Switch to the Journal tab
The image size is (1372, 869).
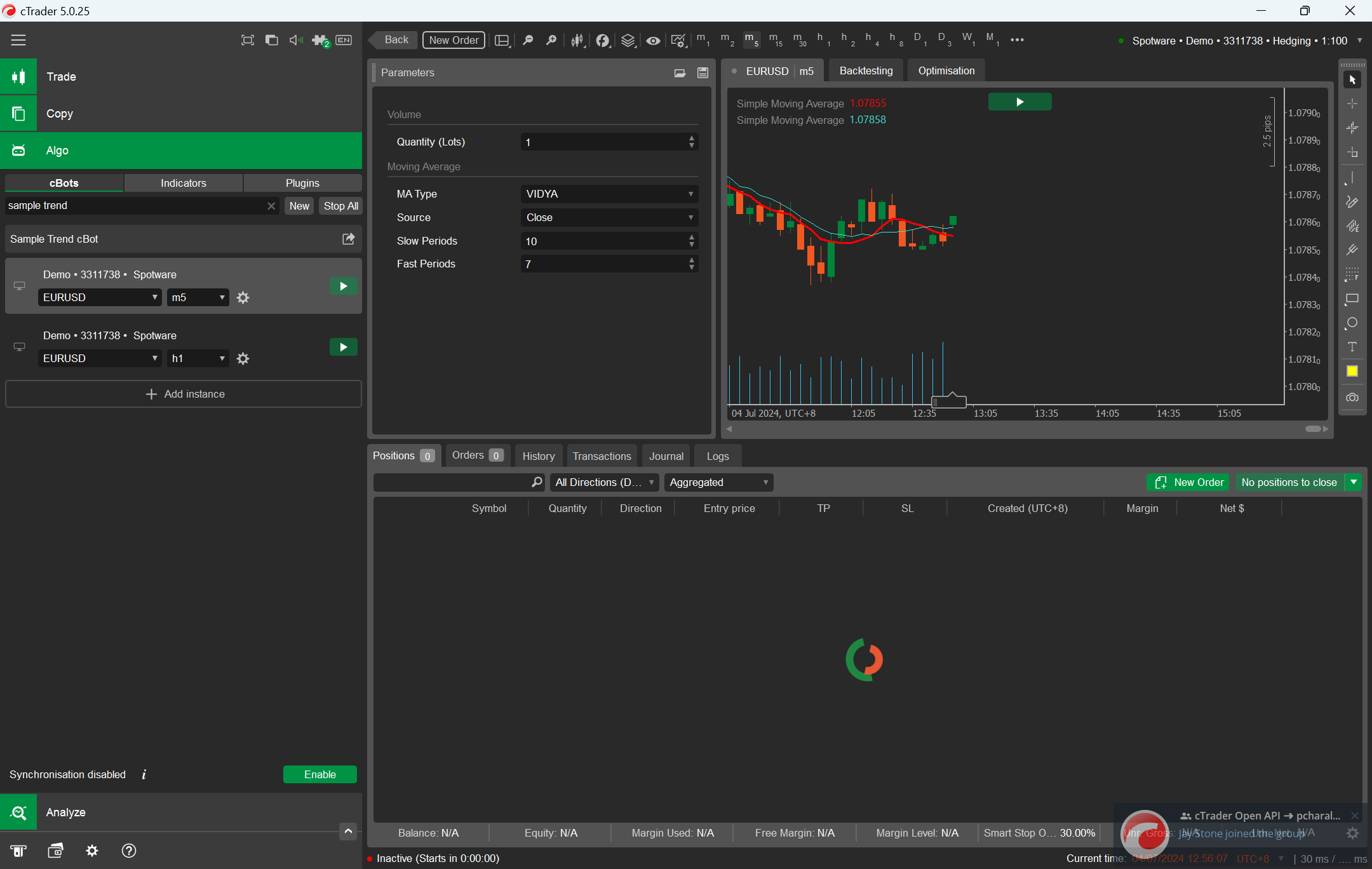pos(666,456)
